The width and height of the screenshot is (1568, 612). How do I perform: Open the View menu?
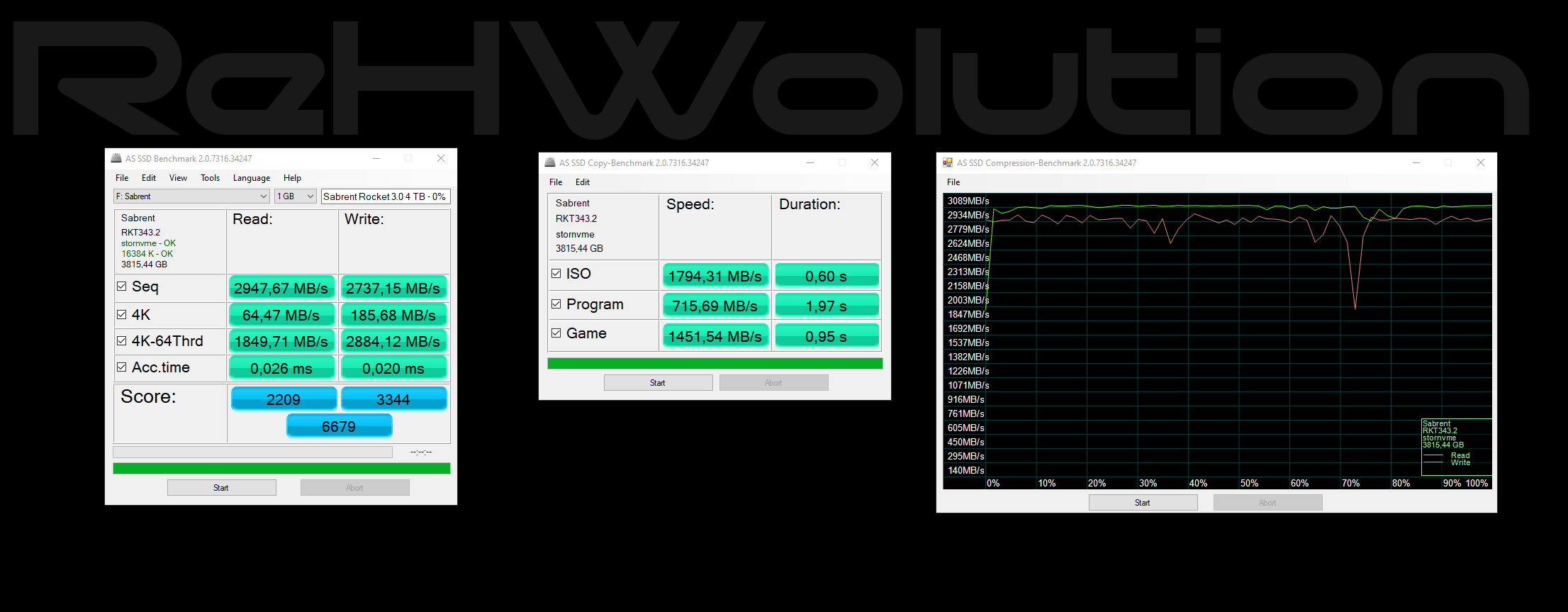click(179, 178)
